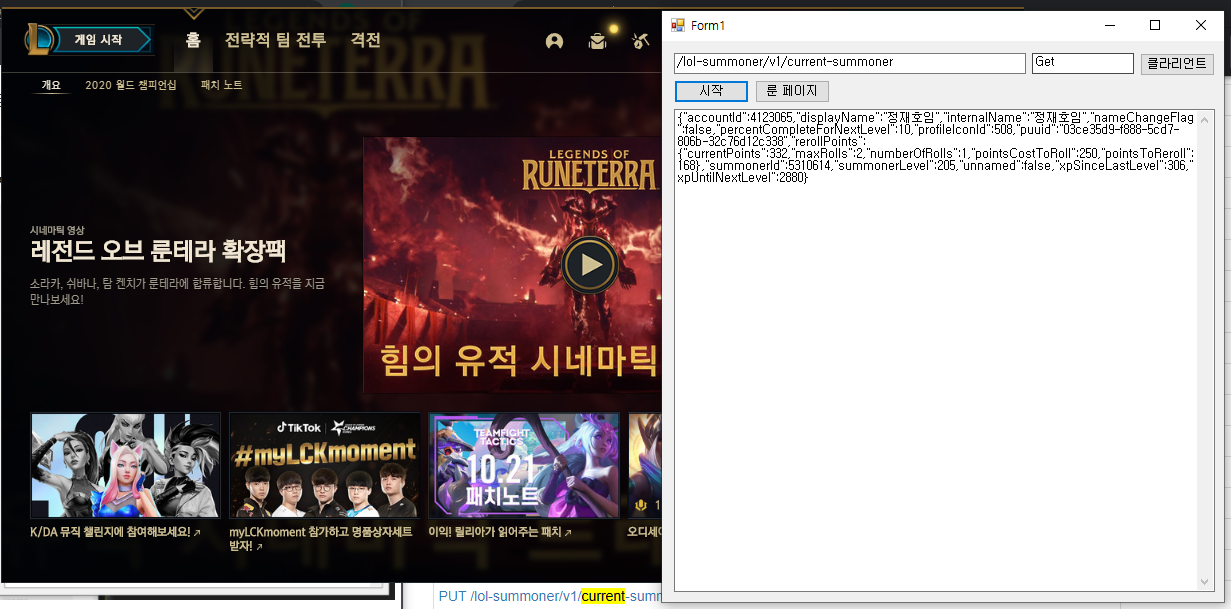Image resolution: width=1231 pixels, height=609 pixels.
Task: Click the /lol-summoner/v1/current-summoner URL field
Action: 850,63
